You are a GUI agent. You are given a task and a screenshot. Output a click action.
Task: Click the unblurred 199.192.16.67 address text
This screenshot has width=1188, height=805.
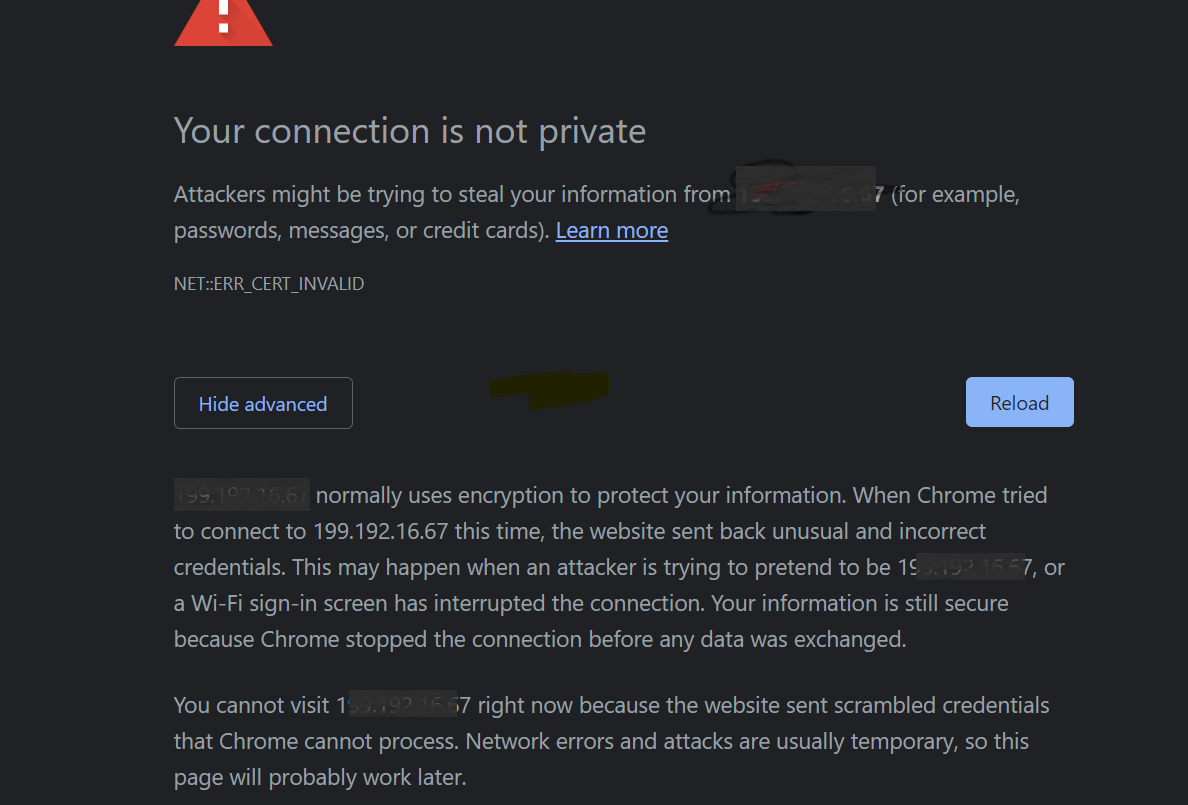click(x=379, y=531)
